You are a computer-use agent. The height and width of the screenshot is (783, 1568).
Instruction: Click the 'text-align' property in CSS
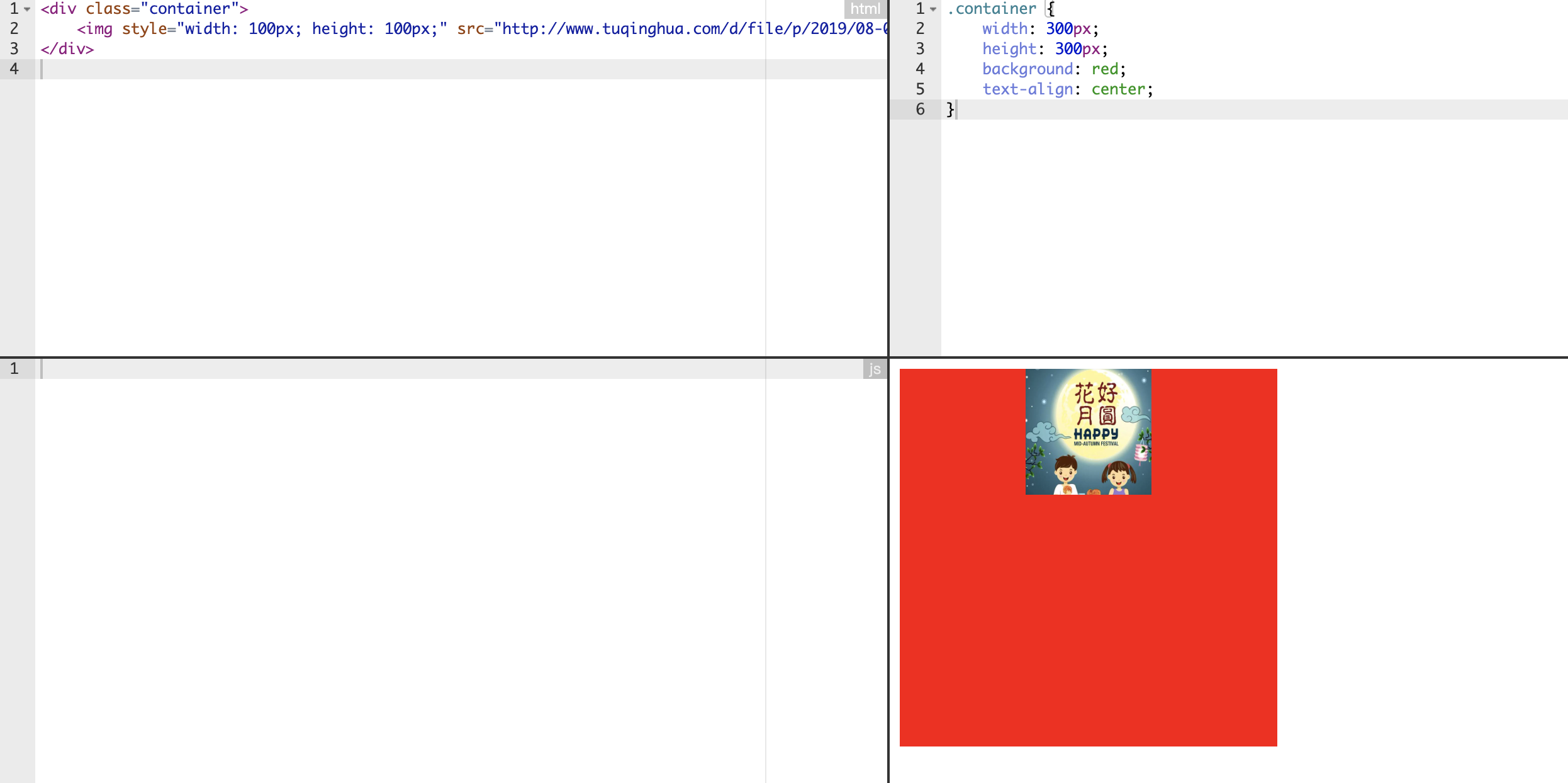pos(1027,89)
